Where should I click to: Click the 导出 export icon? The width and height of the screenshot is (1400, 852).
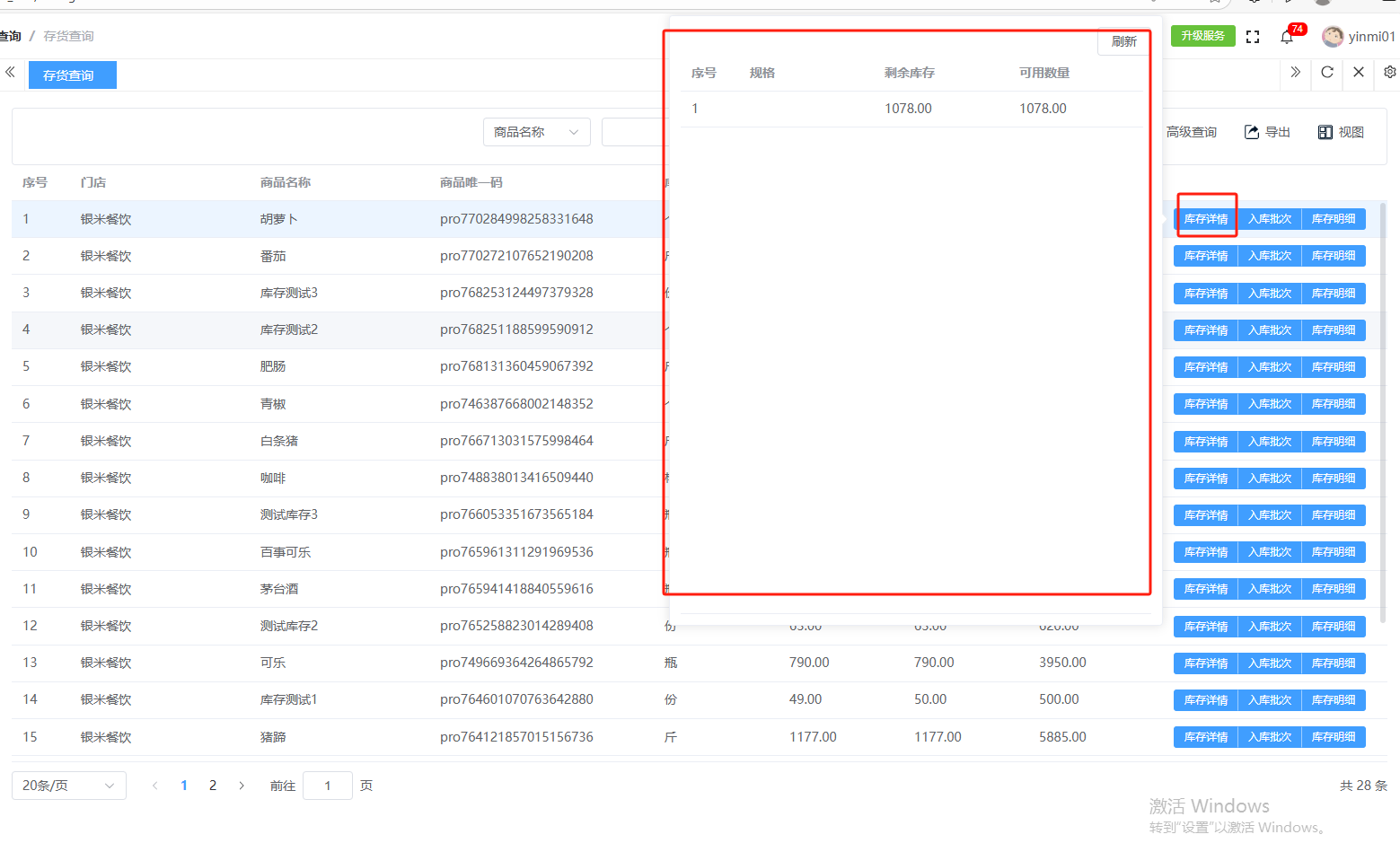(1252, 132)
